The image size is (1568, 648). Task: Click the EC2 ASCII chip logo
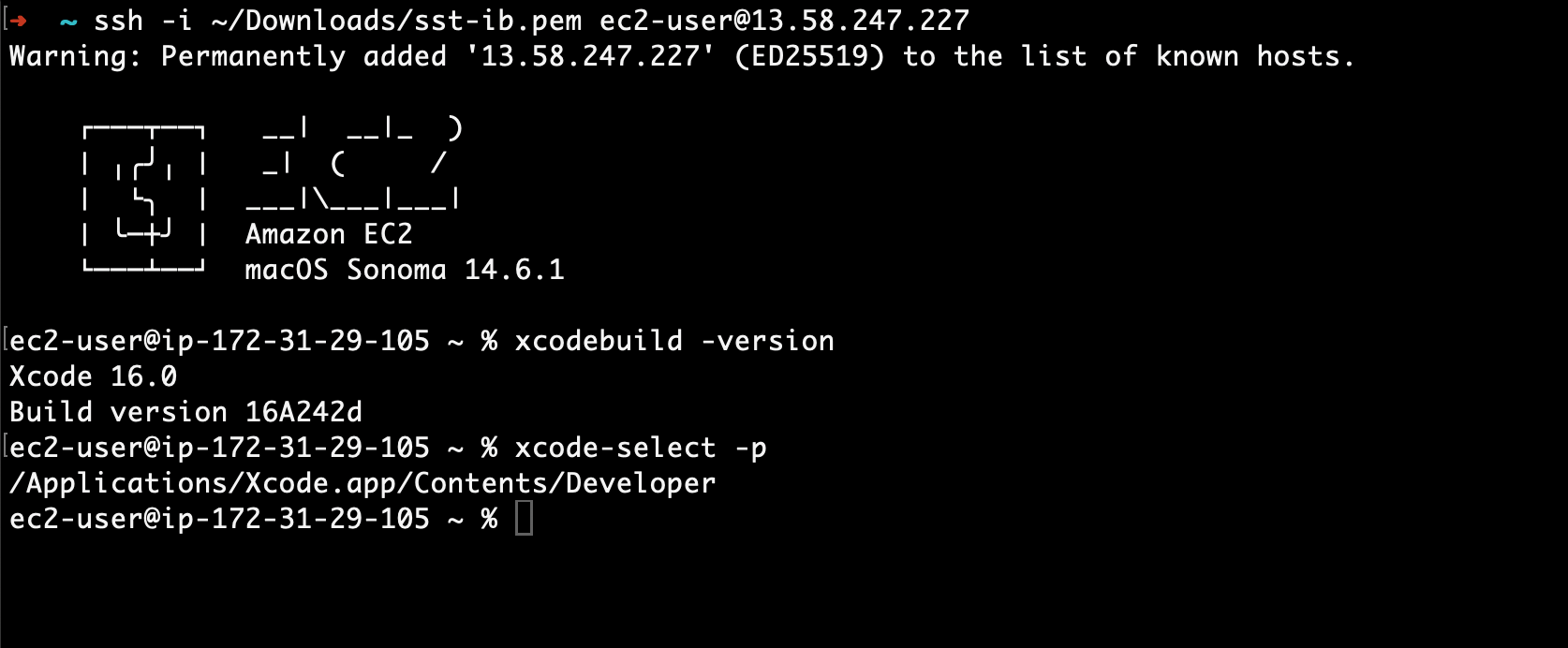[x=144, y=199]
